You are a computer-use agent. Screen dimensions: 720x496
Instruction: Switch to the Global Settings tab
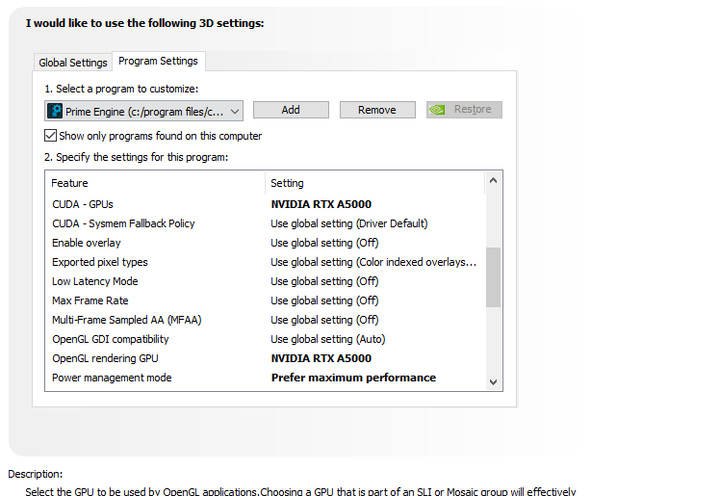pyautogui.click(x=73, y=62)
